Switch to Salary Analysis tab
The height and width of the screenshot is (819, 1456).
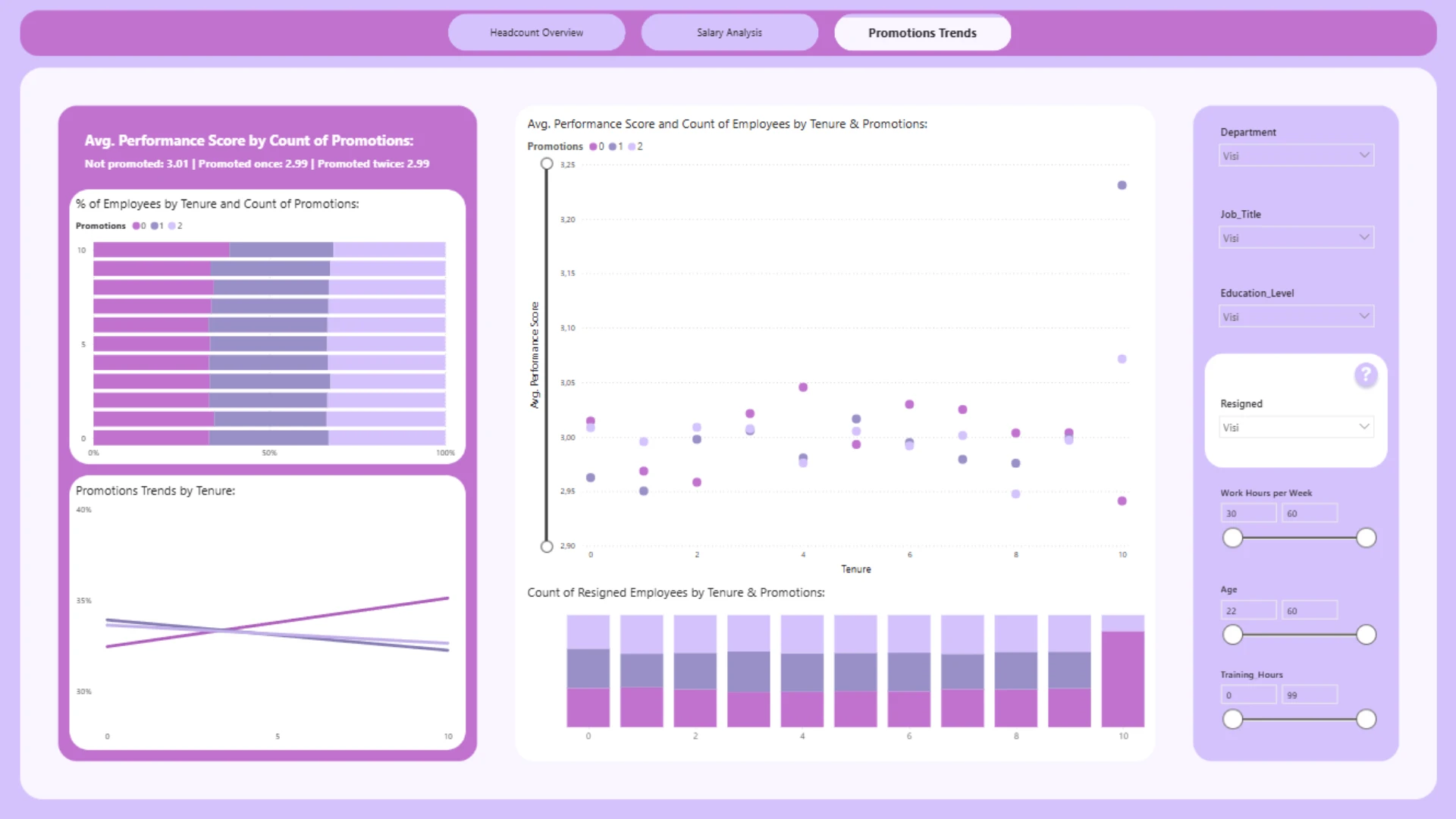pos(729,33)
